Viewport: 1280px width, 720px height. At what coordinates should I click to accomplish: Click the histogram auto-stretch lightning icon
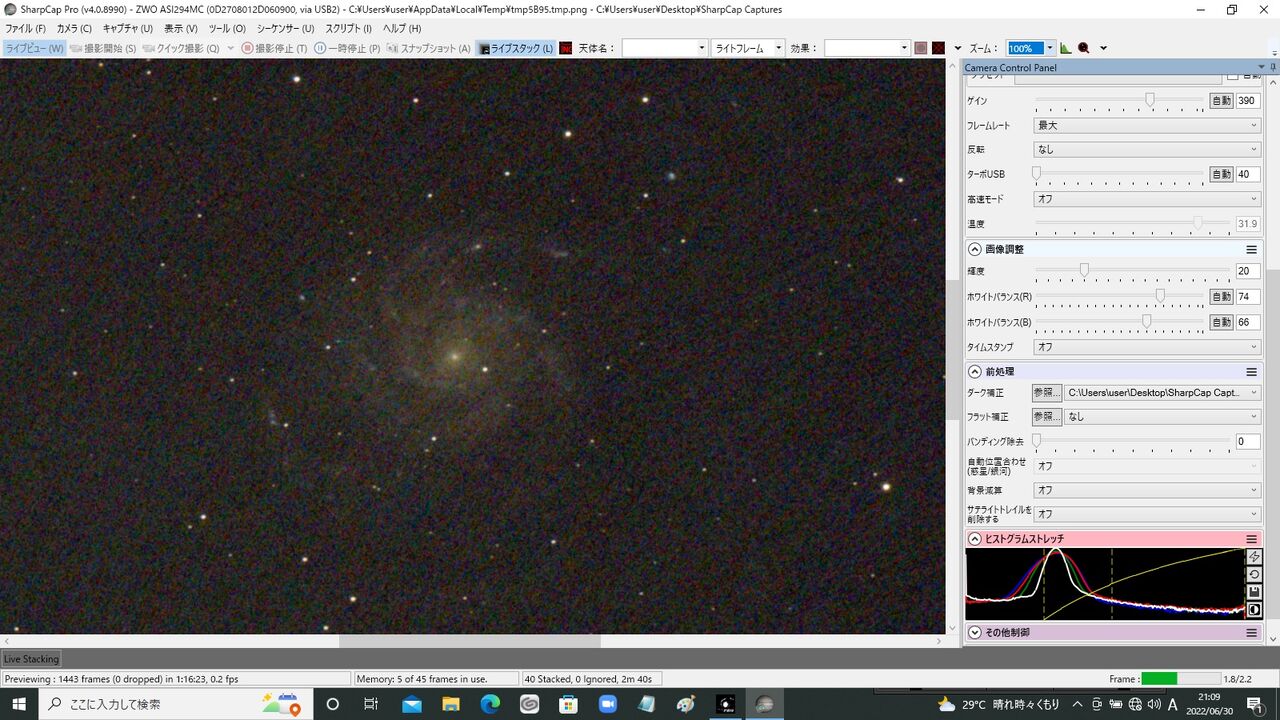[x=1254, y=557]
